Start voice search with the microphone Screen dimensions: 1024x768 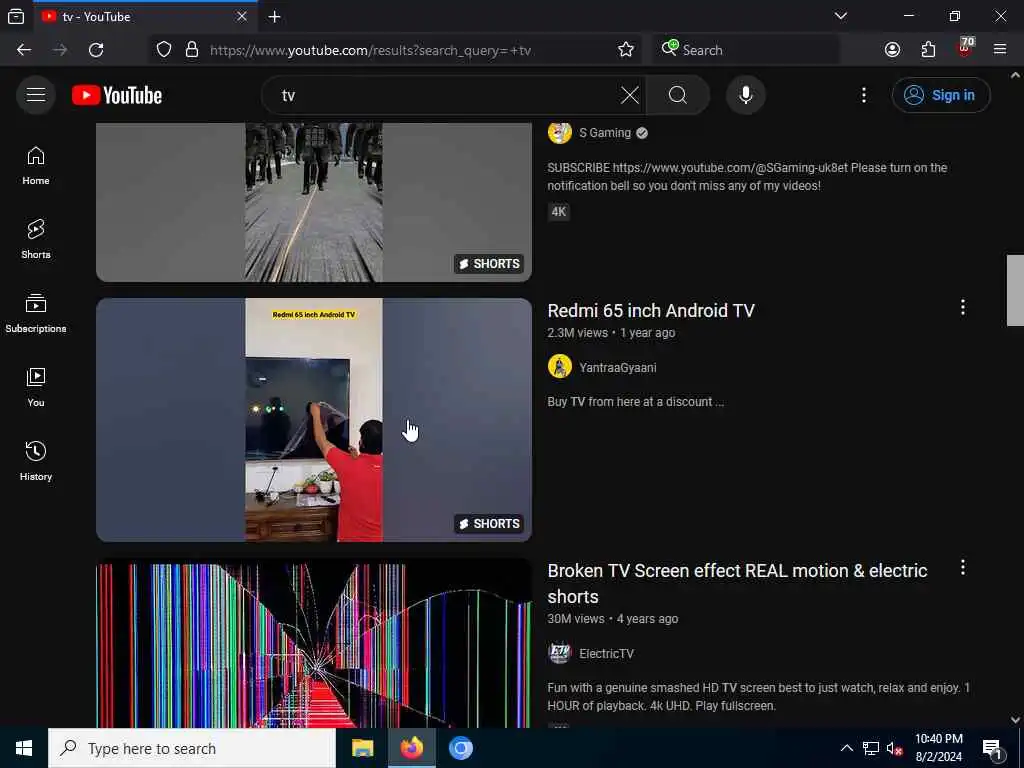tap(745, 95)
